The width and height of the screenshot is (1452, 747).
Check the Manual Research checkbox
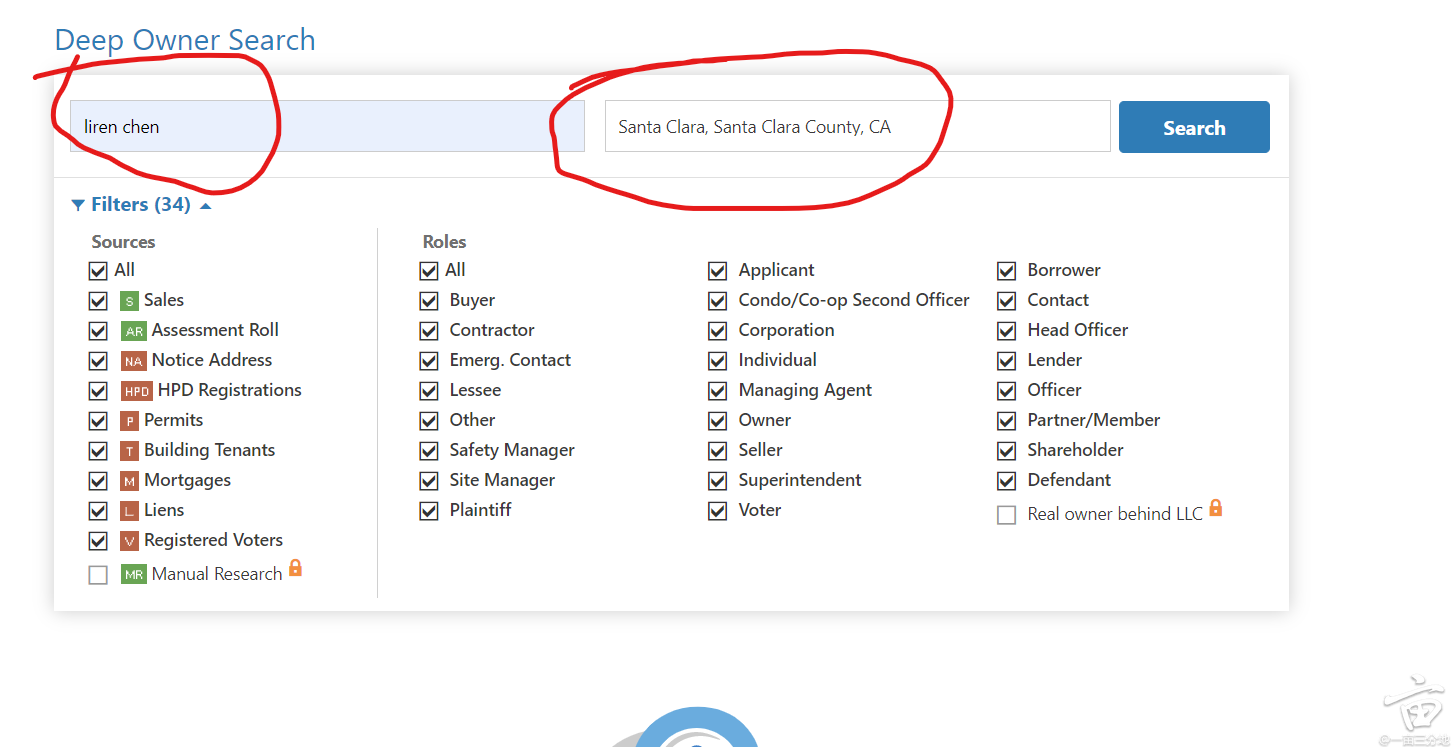98,575
